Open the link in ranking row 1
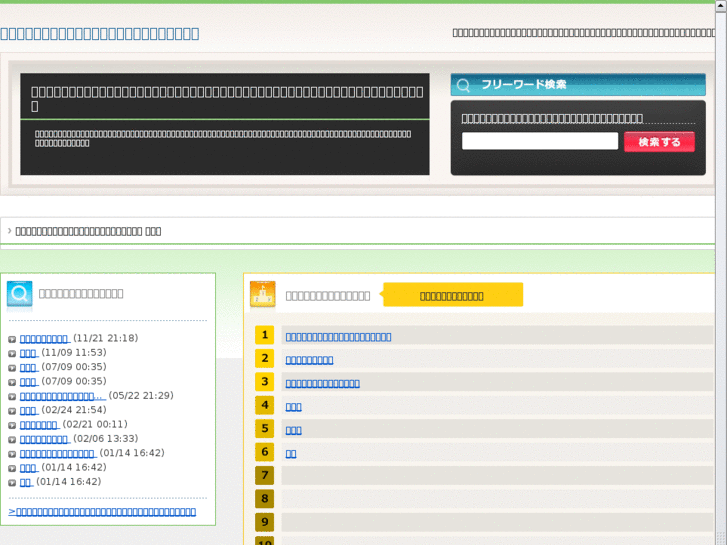Image resolution: width=727 pixels, height=545 pixels. 338,337
